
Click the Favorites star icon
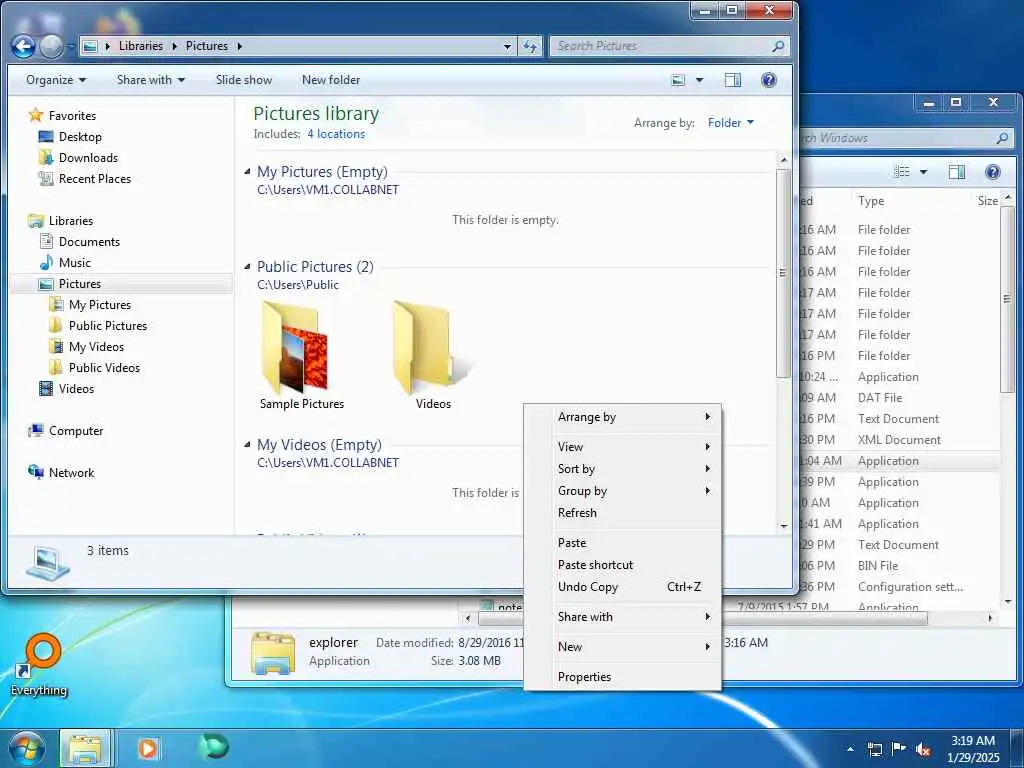[x=36, y=116]
